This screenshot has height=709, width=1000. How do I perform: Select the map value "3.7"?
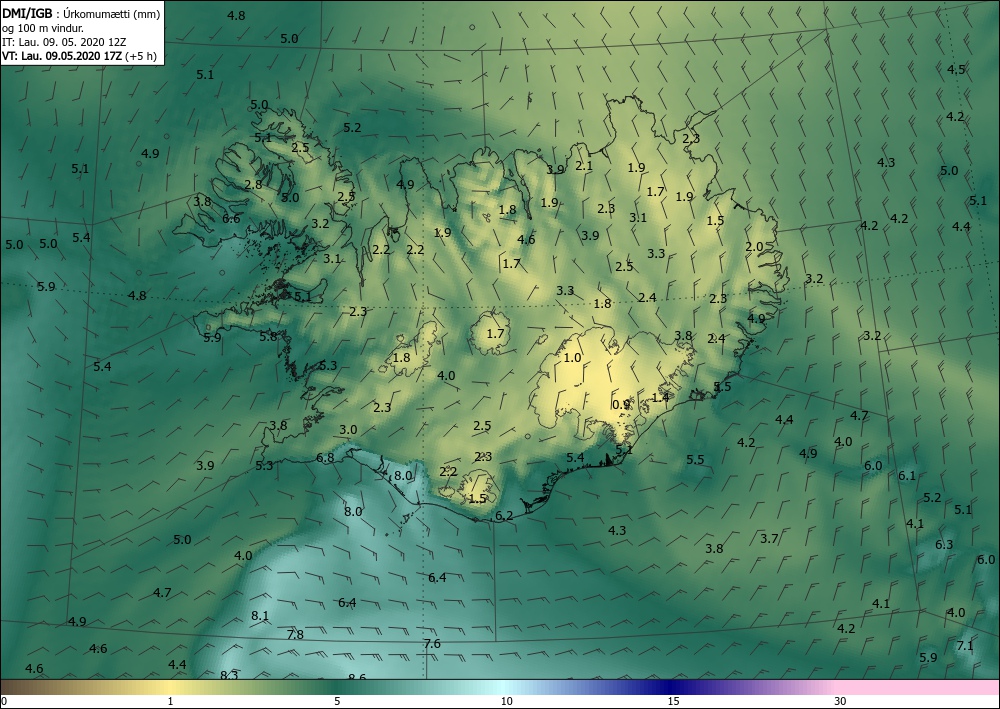(769, 539)
